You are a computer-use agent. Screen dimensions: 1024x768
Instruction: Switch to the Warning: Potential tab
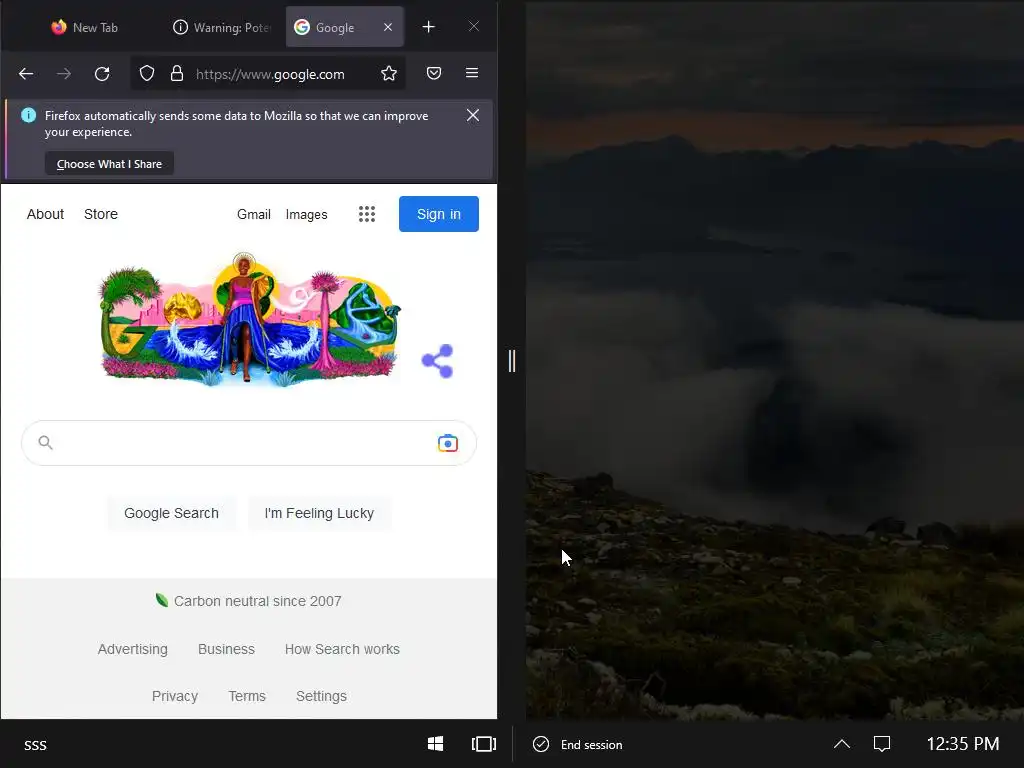tap(222, 27)
